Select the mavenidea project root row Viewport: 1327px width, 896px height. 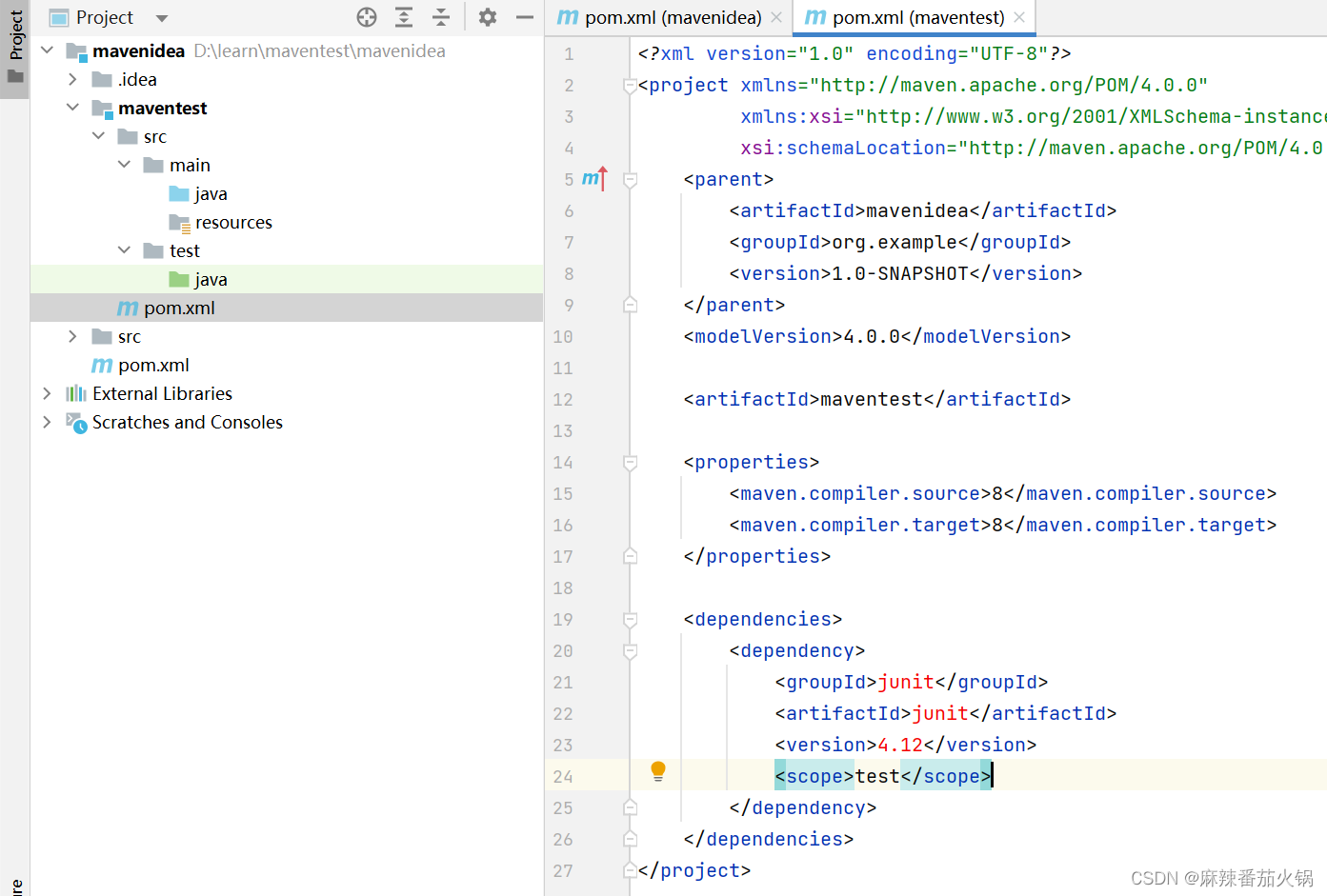(x=287, y=50)
